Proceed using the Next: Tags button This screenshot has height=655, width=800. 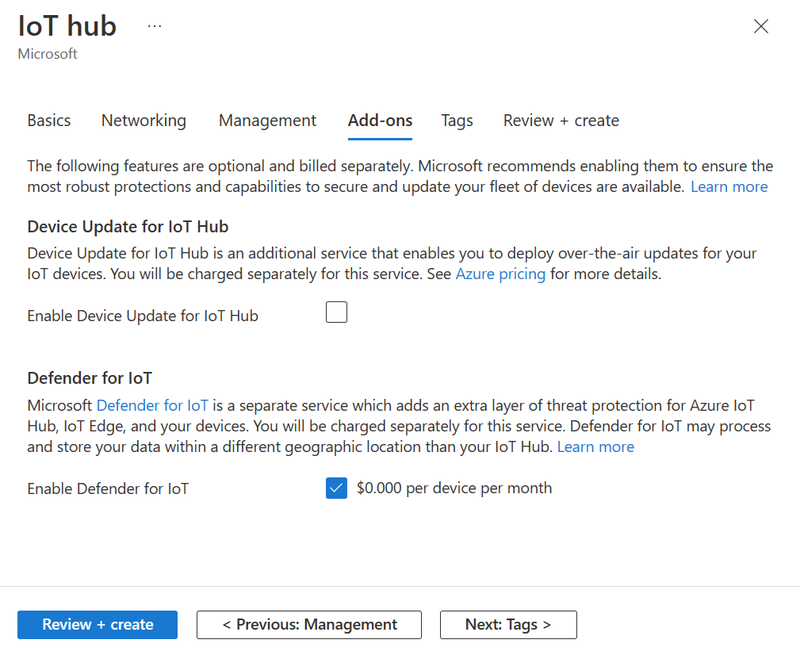coord(508,624)
